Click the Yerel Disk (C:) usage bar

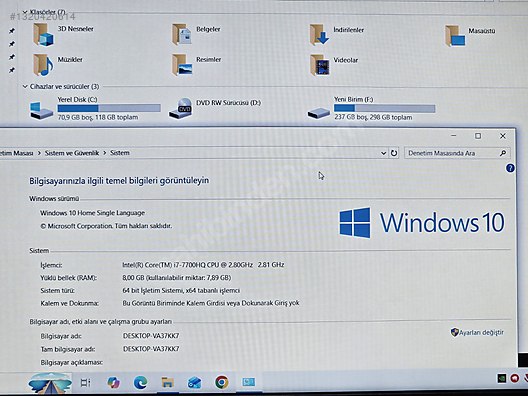(x=109, y=108)
